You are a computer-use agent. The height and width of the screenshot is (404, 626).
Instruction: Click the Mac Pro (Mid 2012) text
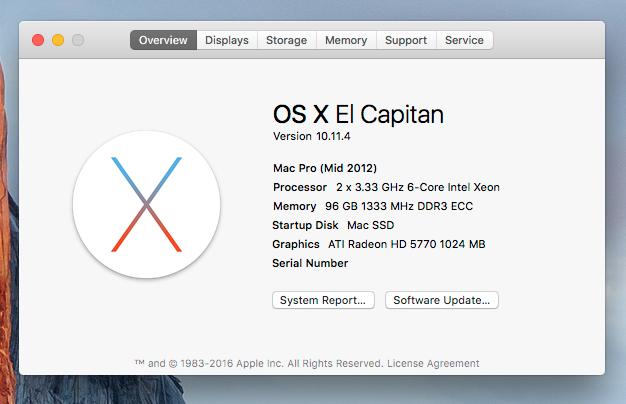pos(325,168)
